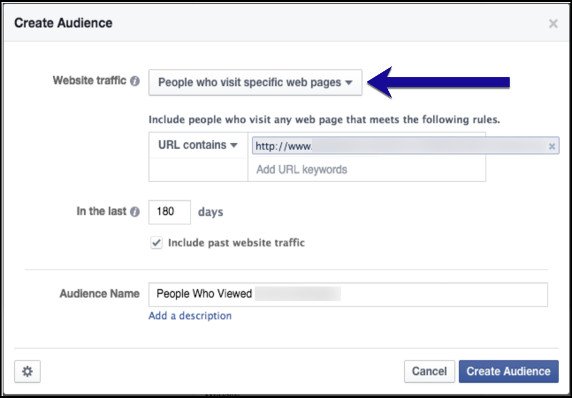Image resolution: width=572 pixels, height=398 pixels.
Task: Click the 'Create Audience' dialog title
Action: point(63,23)
